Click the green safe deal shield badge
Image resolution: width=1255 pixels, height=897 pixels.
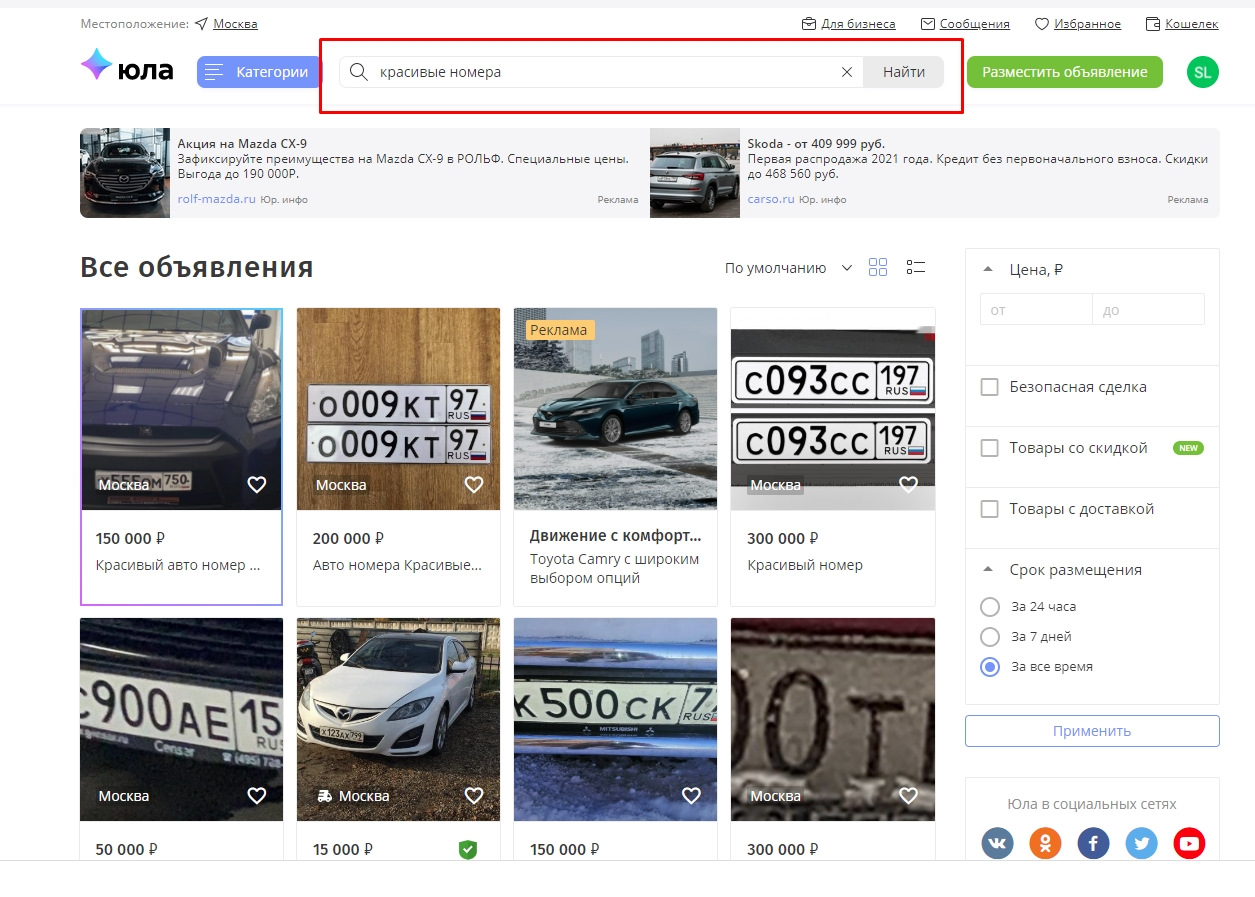pyautogui.click(x=468, y=849)
